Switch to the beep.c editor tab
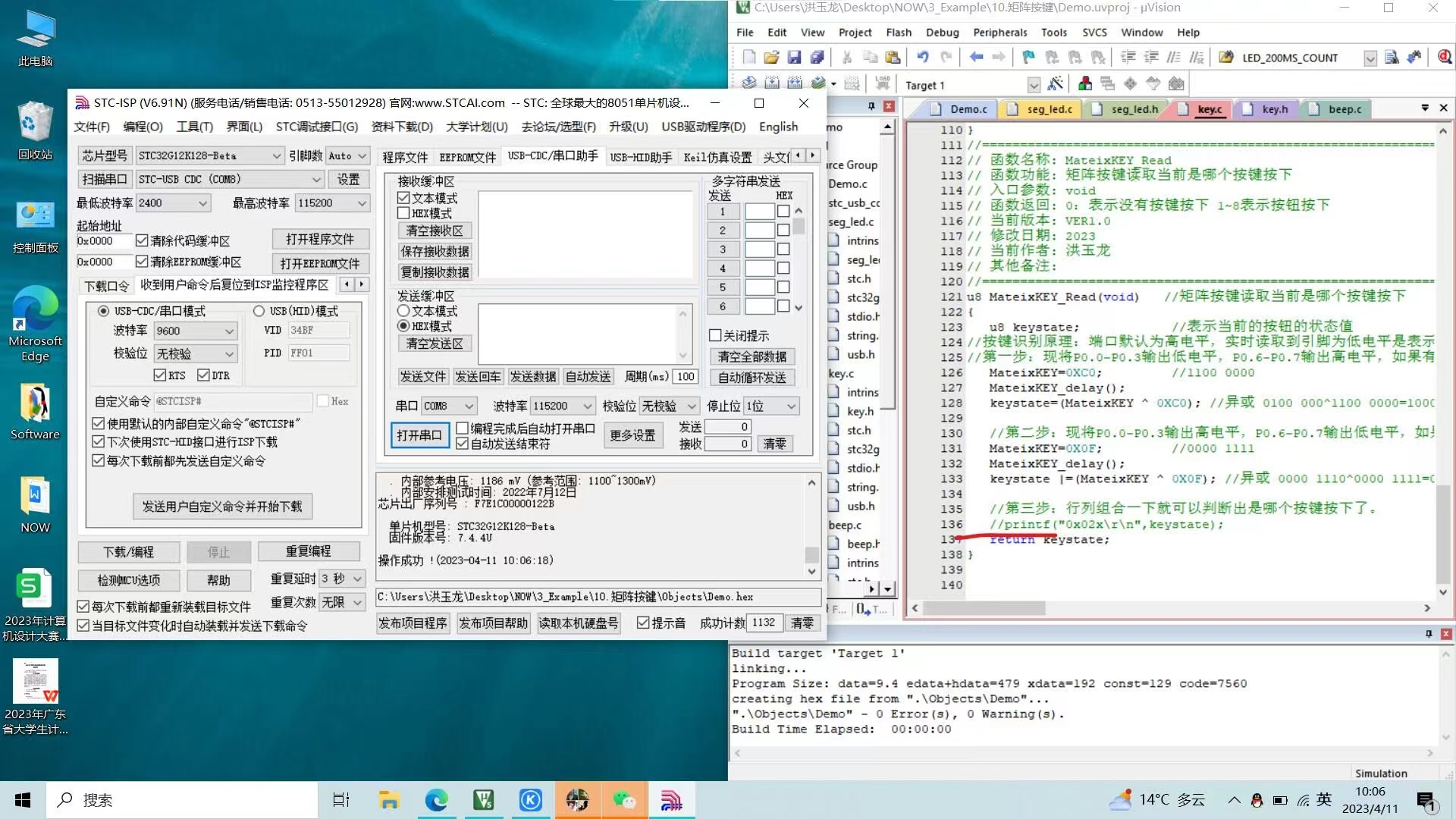The width and height of the screenshot is (1456, 819). [x=1345, y=109]
